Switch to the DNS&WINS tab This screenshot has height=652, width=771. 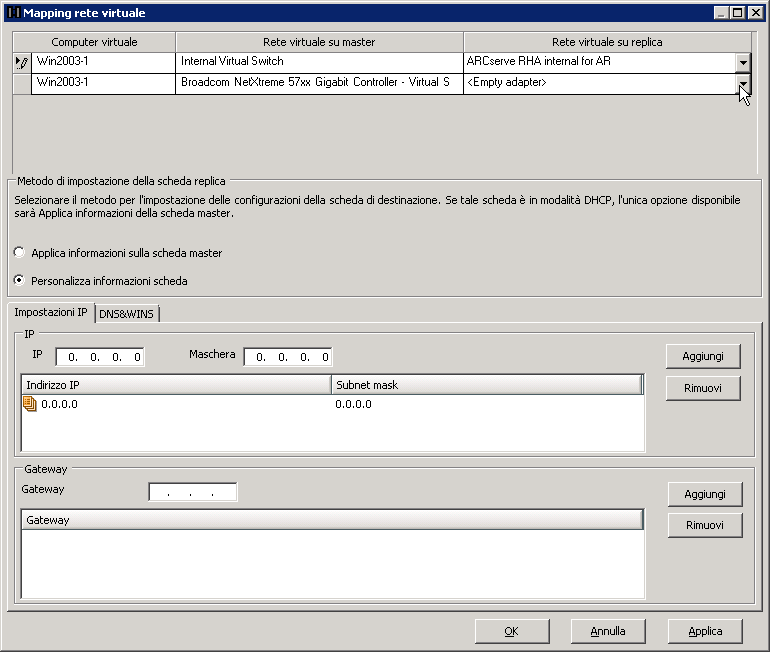(128, 313)
